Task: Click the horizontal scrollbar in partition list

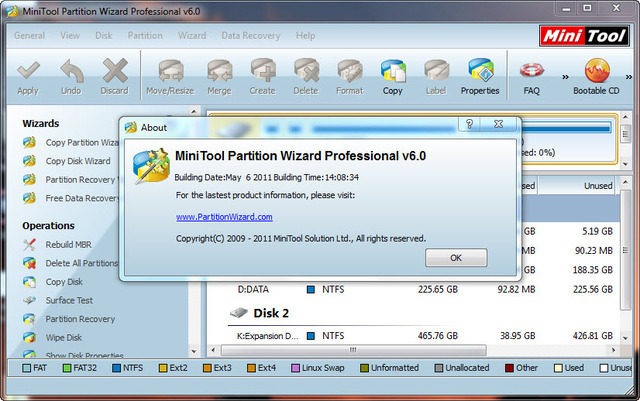Action: pos(353,350)
